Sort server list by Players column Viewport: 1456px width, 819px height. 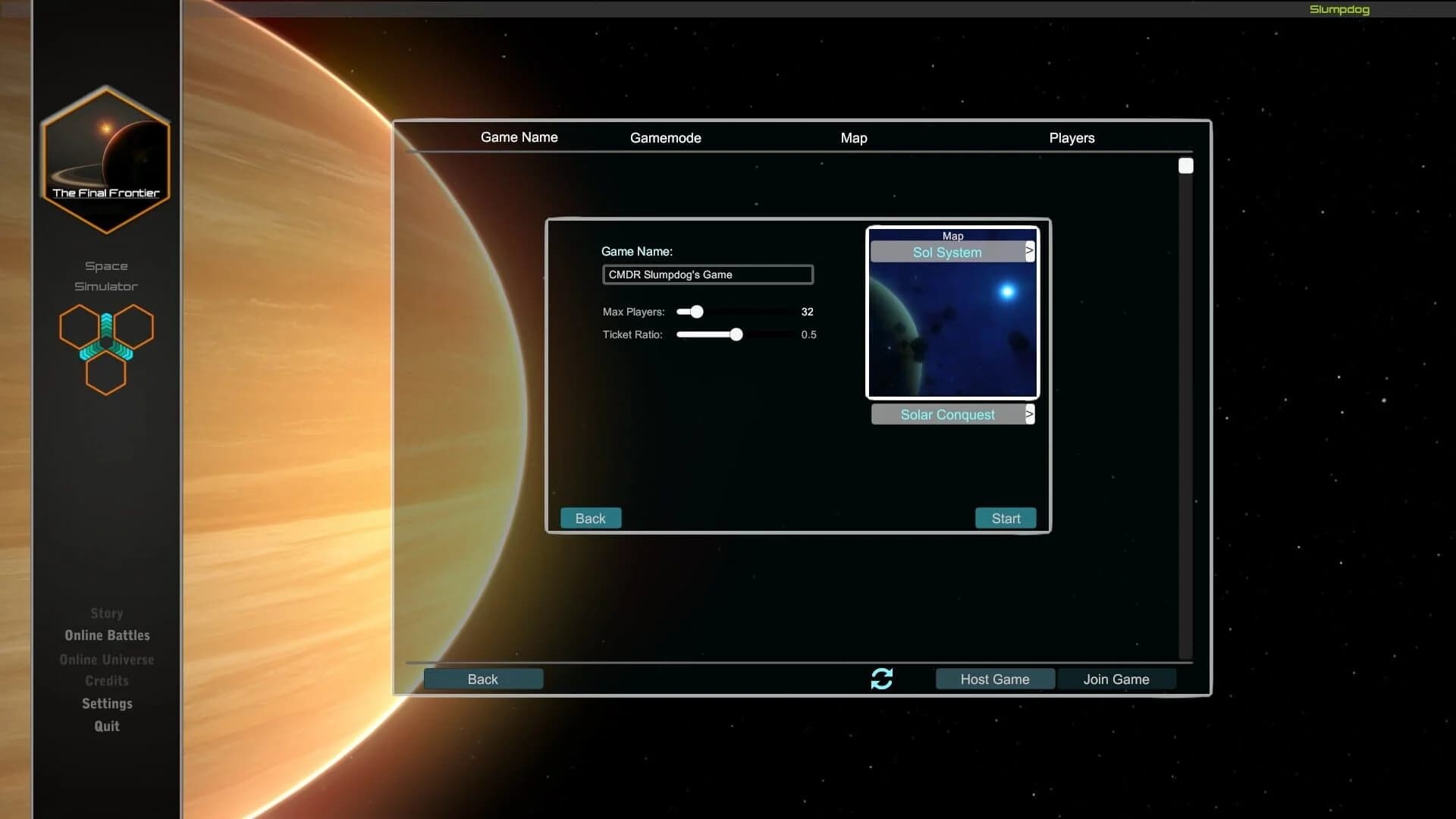[1072, 137]
